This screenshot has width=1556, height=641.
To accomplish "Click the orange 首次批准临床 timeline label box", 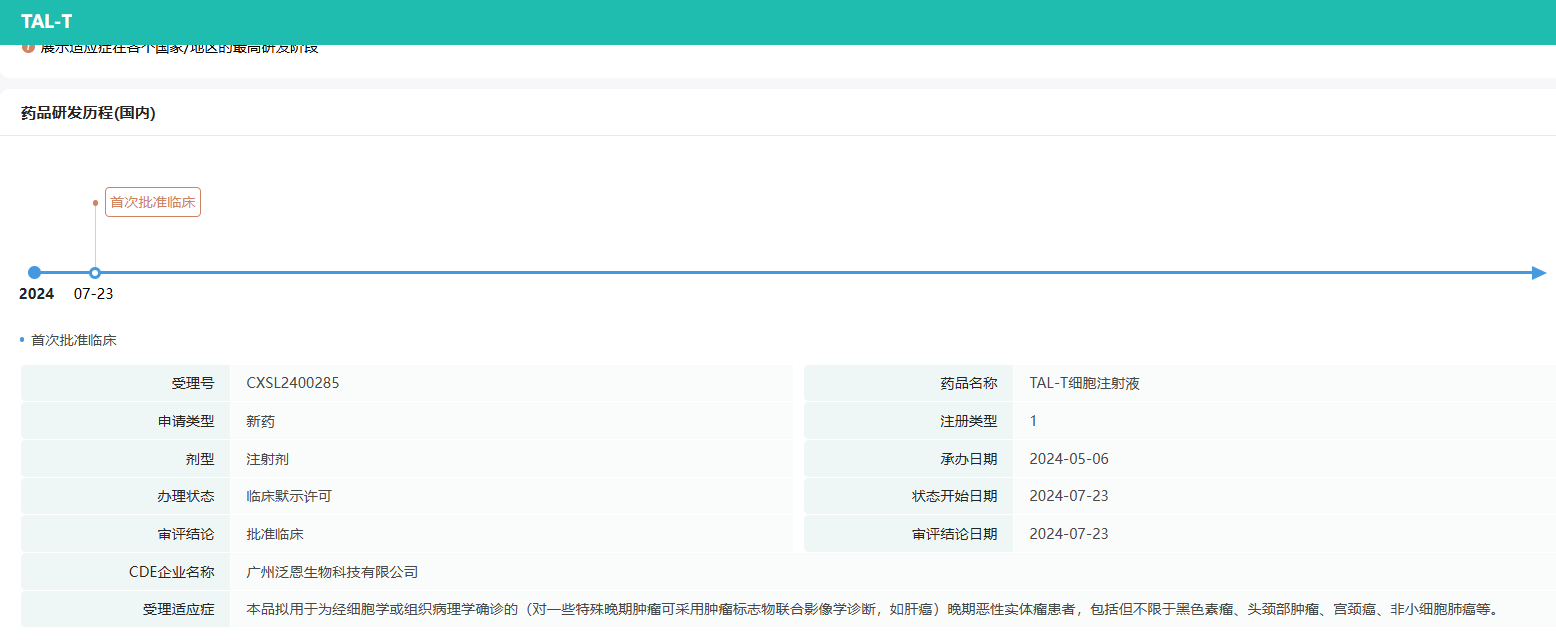I will click(x=153, y=202).
